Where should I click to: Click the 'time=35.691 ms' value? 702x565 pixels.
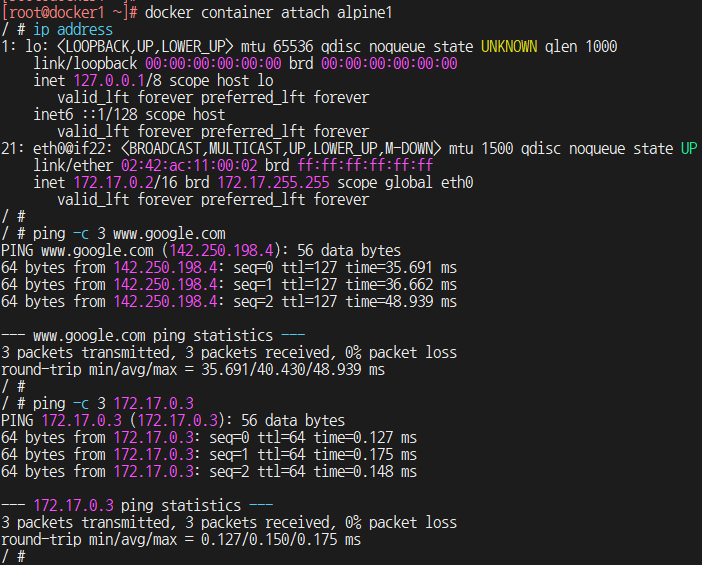(401, 268)
